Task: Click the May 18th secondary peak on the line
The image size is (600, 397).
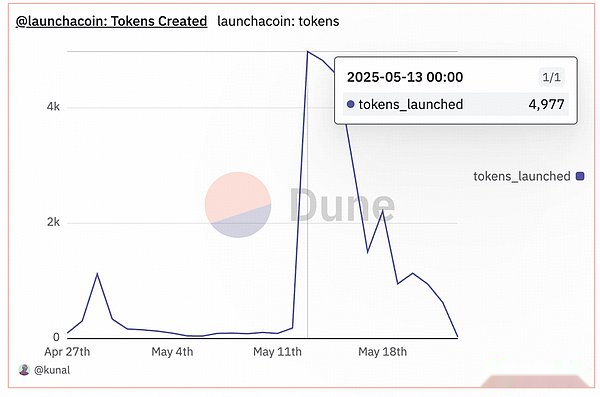Action: tap(382, 211)
